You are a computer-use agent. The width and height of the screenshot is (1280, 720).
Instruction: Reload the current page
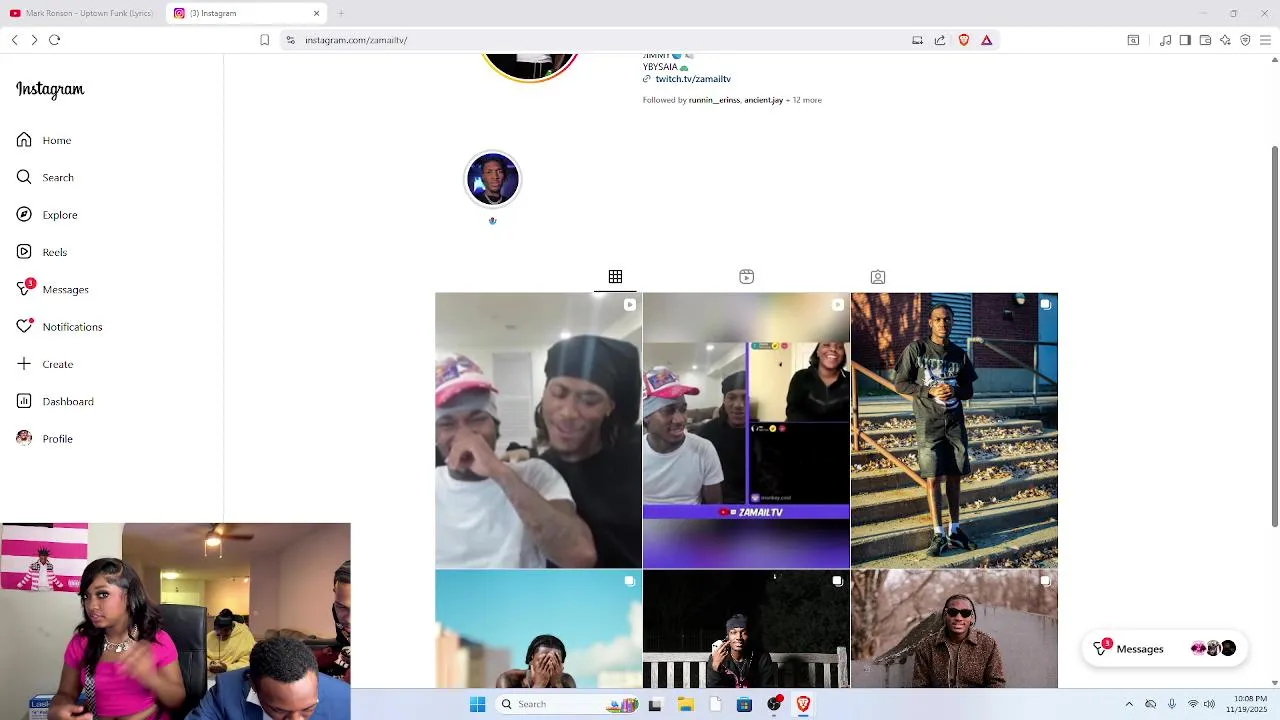point(55,40)
